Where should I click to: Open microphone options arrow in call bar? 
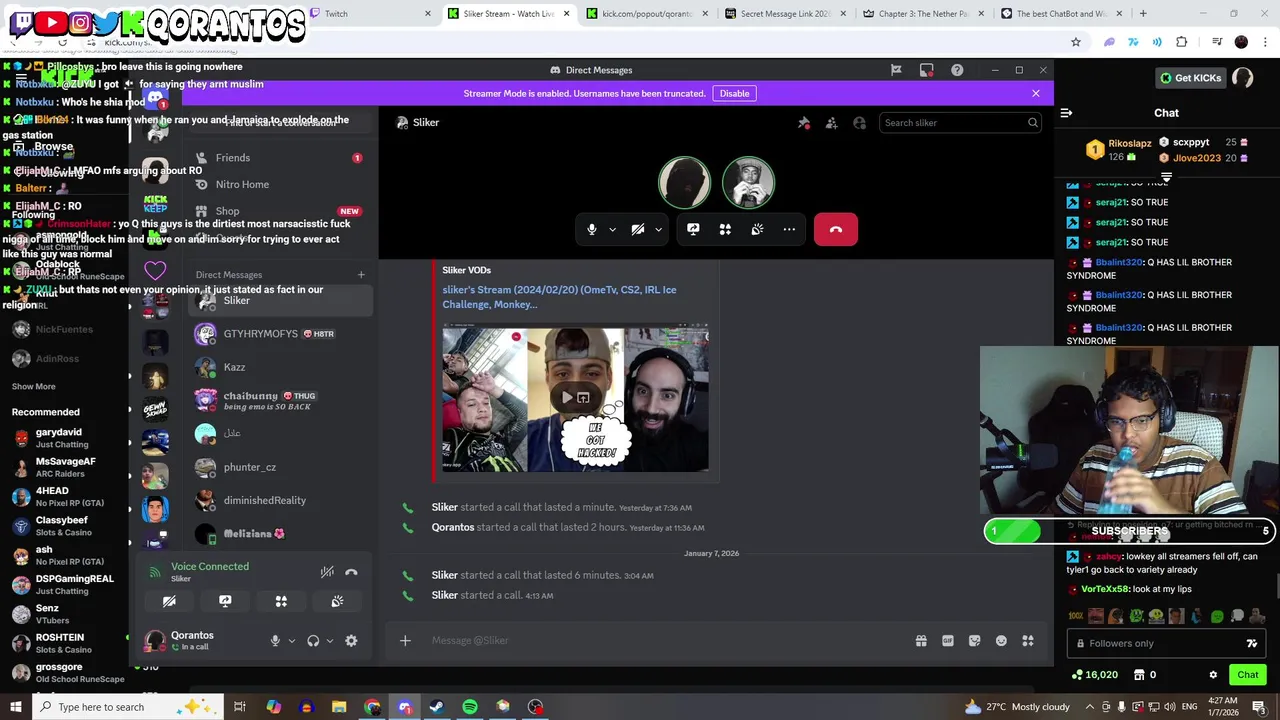[x=612, y=229]
